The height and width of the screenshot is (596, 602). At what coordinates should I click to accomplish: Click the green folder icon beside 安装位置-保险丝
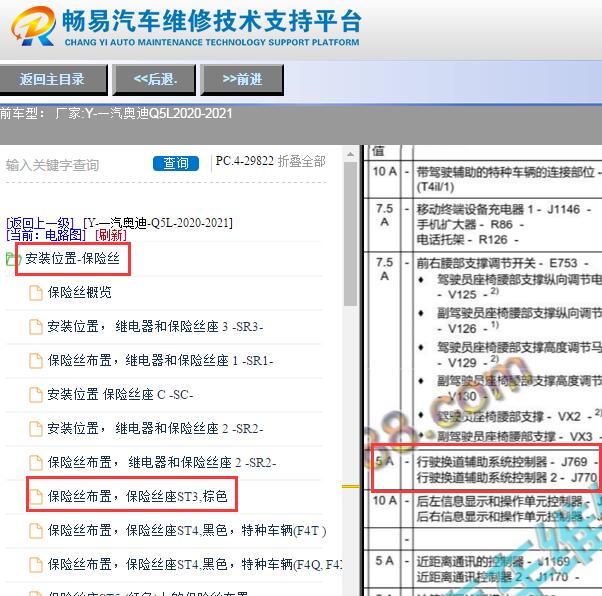click(x=13, y=259)
